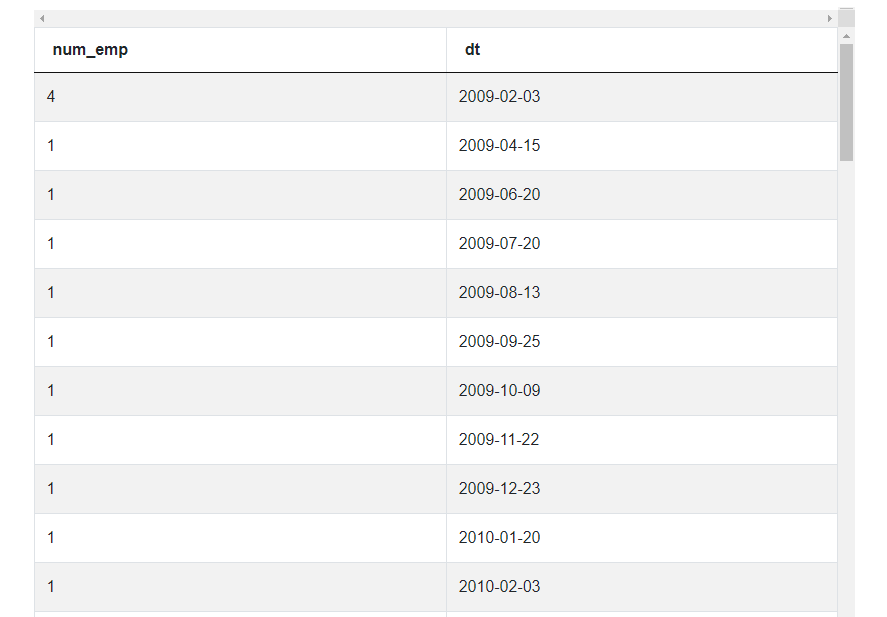Click the date cell 2010-02-03
The height and width of the screenshot is (617, 887).
point(499,587)
